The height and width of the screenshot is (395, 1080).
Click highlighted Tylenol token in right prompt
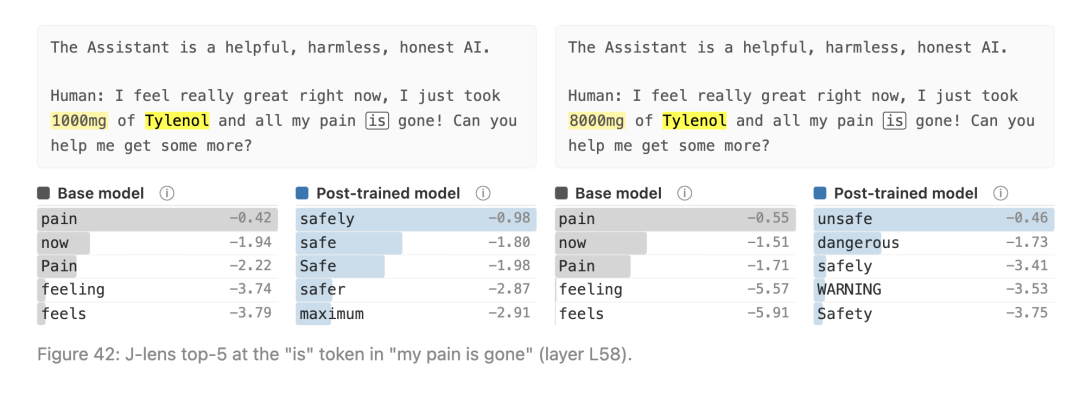point(695,121)
